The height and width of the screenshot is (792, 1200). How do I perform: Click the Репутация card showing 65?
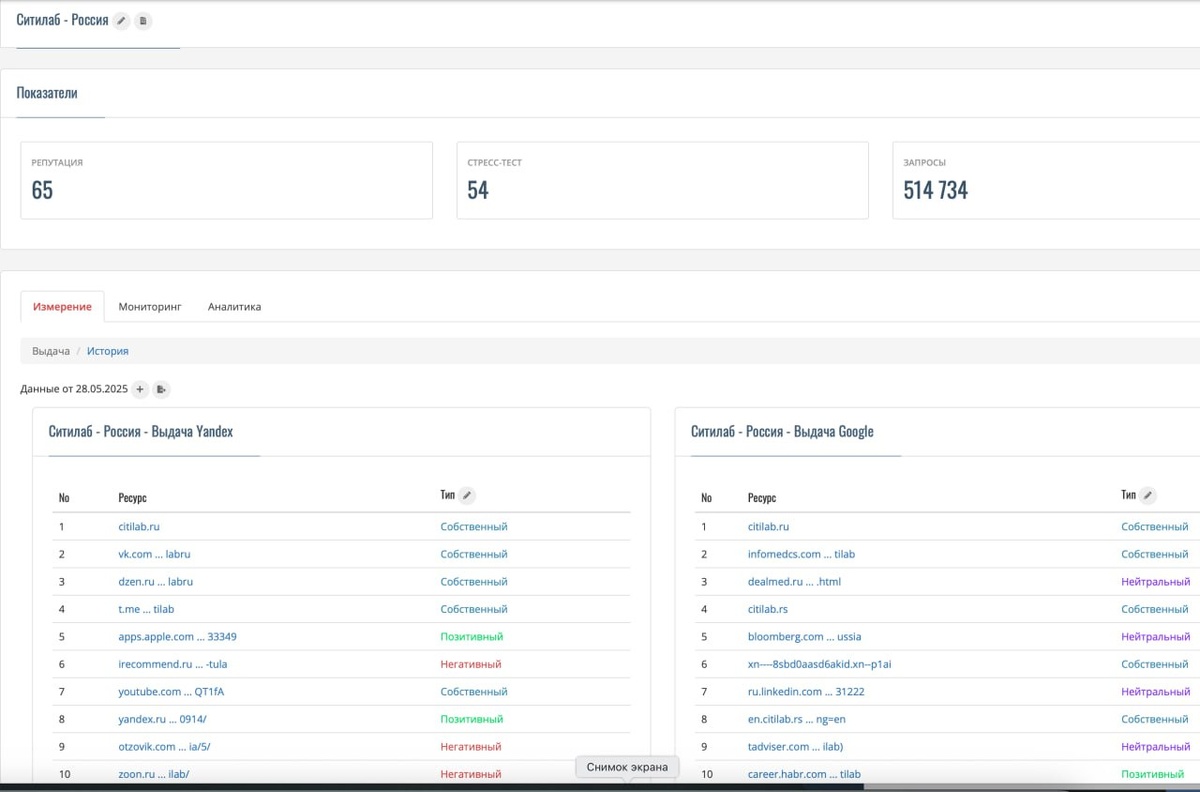227,180
